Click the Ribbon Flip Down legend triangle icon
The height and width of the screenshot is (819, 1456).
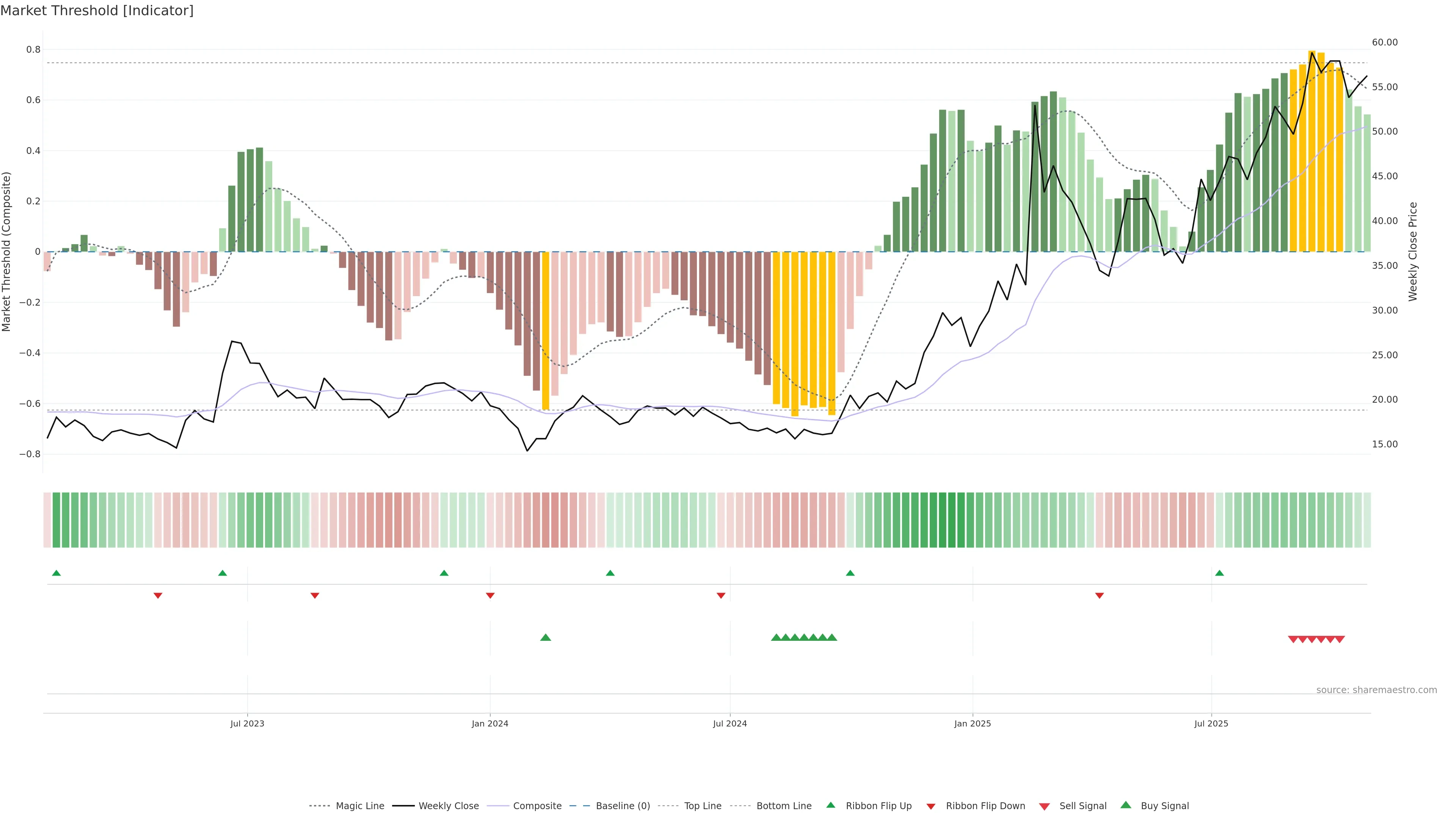pos(931,806)
